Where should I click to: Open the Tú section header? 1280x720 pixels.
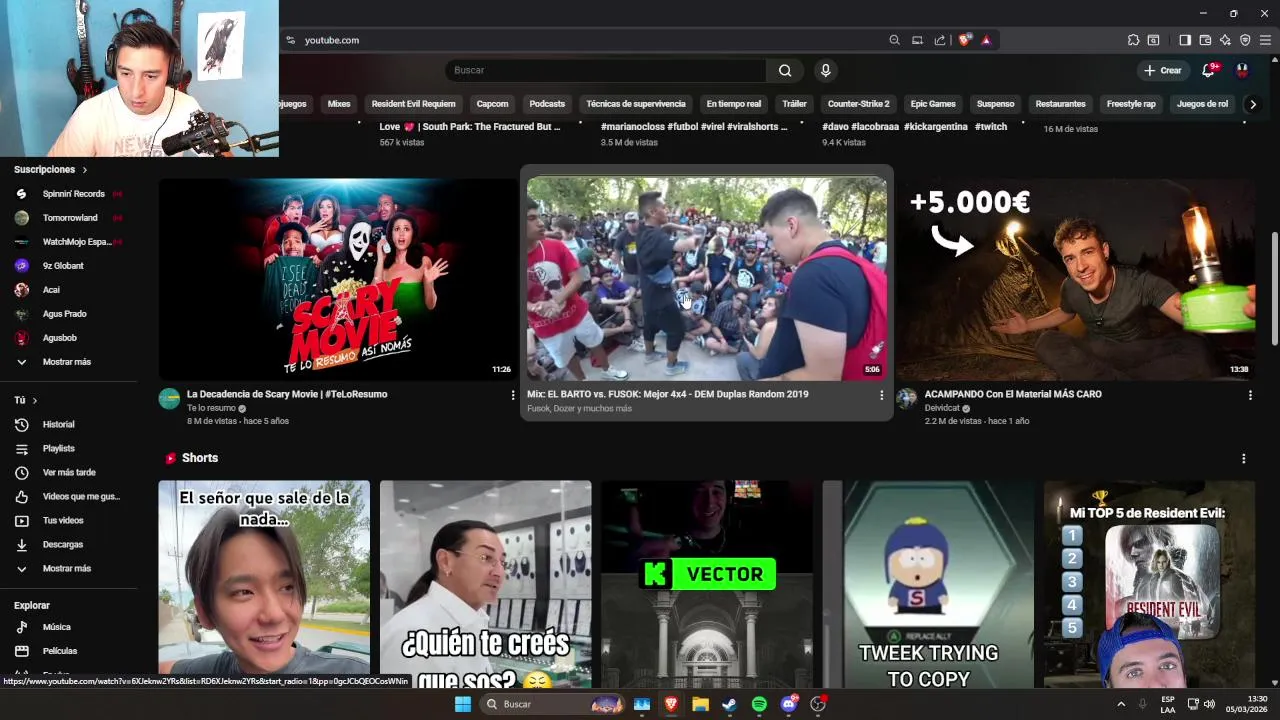pyautogui.click(x=25, y=400)
